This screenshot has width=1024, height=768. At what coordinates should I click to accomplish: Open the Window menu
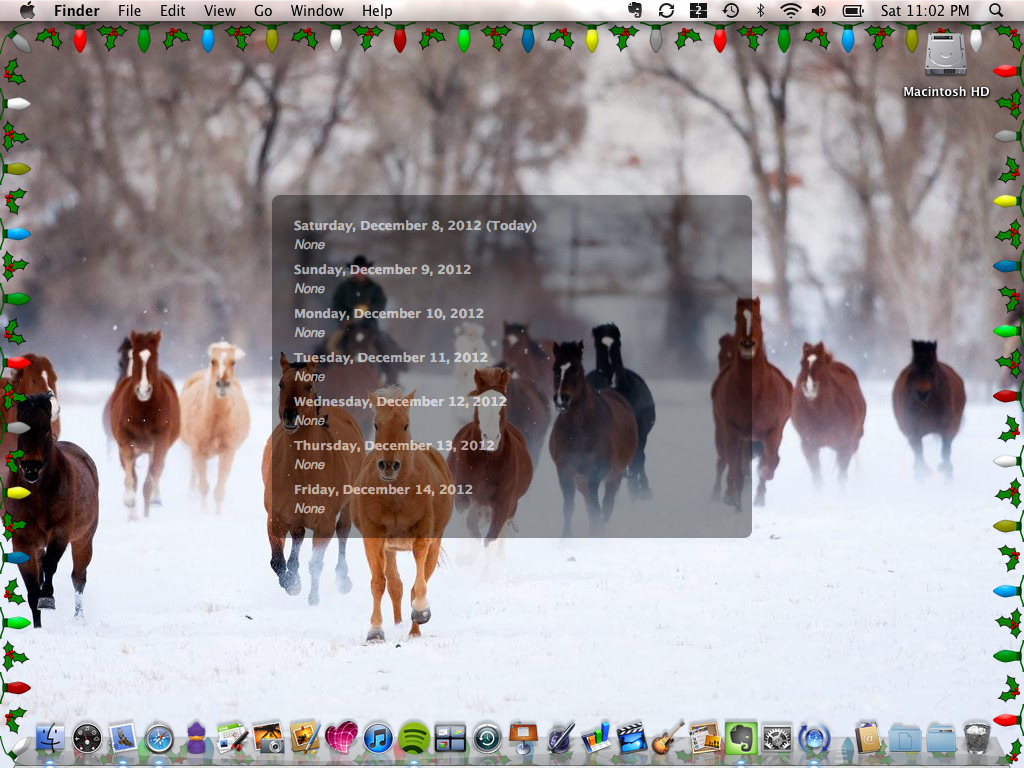point(317,10)
